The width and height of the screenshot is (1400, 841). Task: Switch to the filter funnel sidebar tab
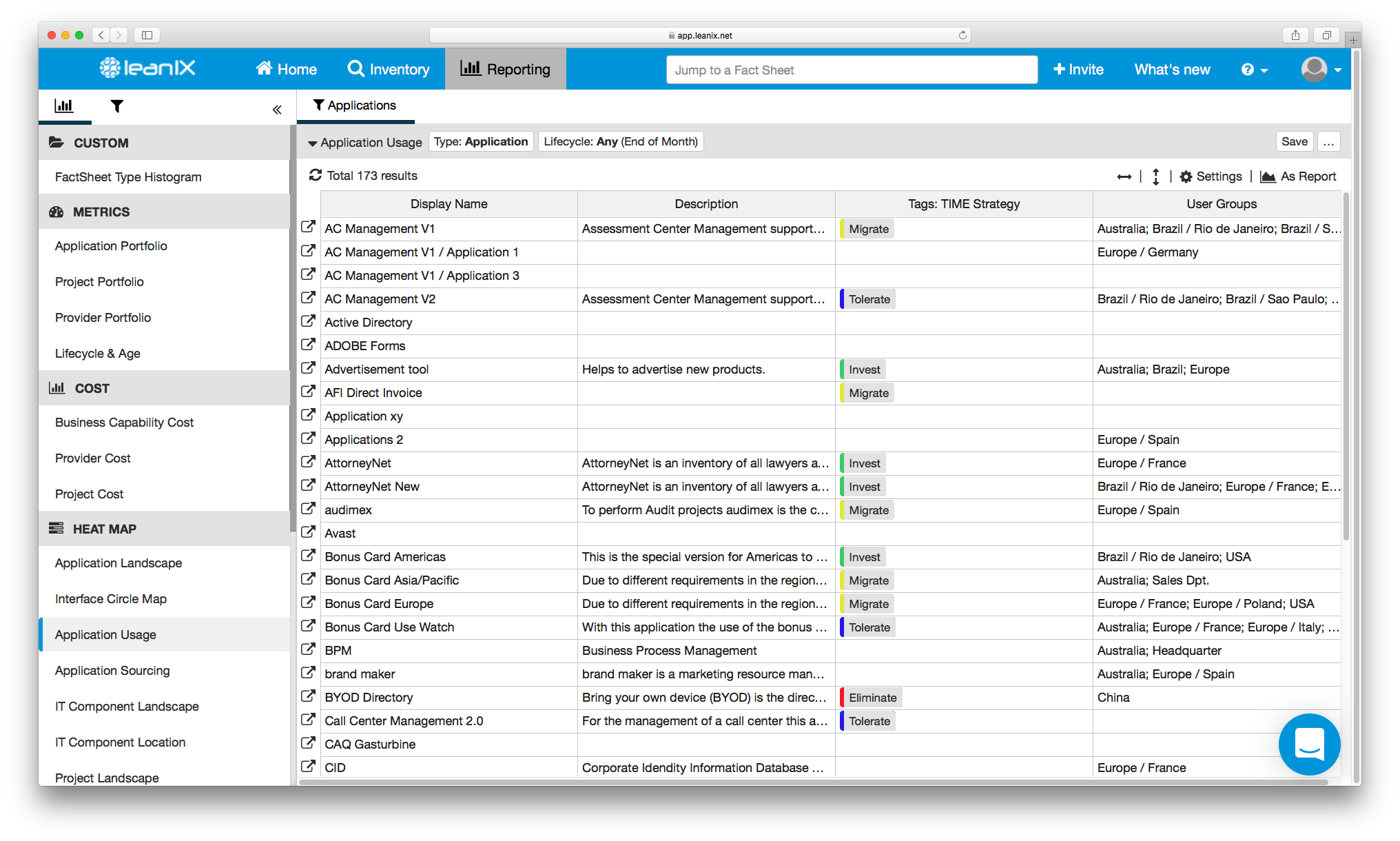coord(117,106)
